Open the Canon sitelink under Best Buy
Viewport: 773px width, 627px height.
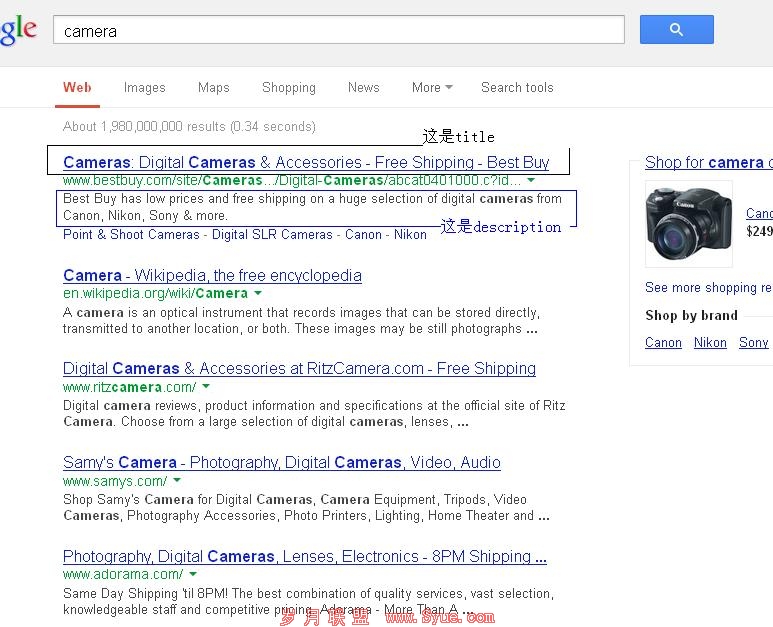[x=363, y=235]
